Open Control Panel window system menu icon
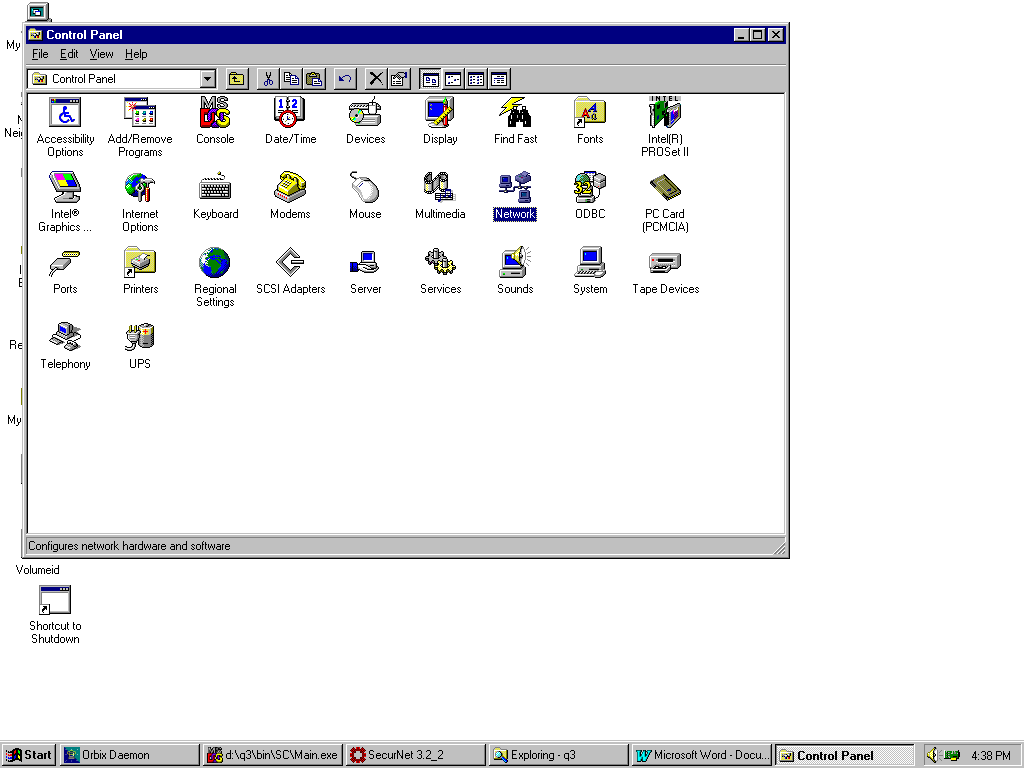The image size is (1024, 768). pos(35,35)
